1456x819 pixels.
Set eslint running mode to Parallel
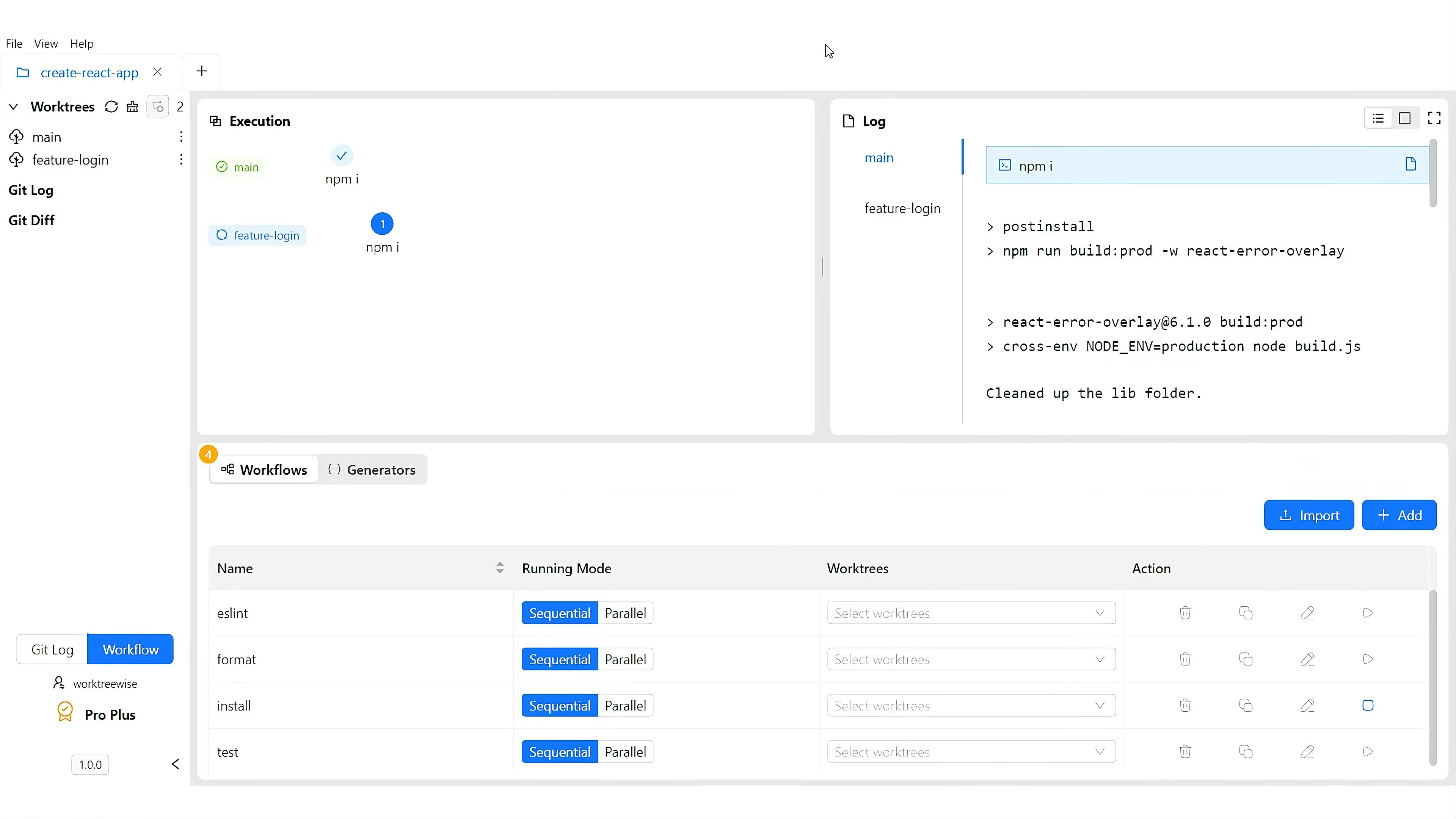(625, 613)
